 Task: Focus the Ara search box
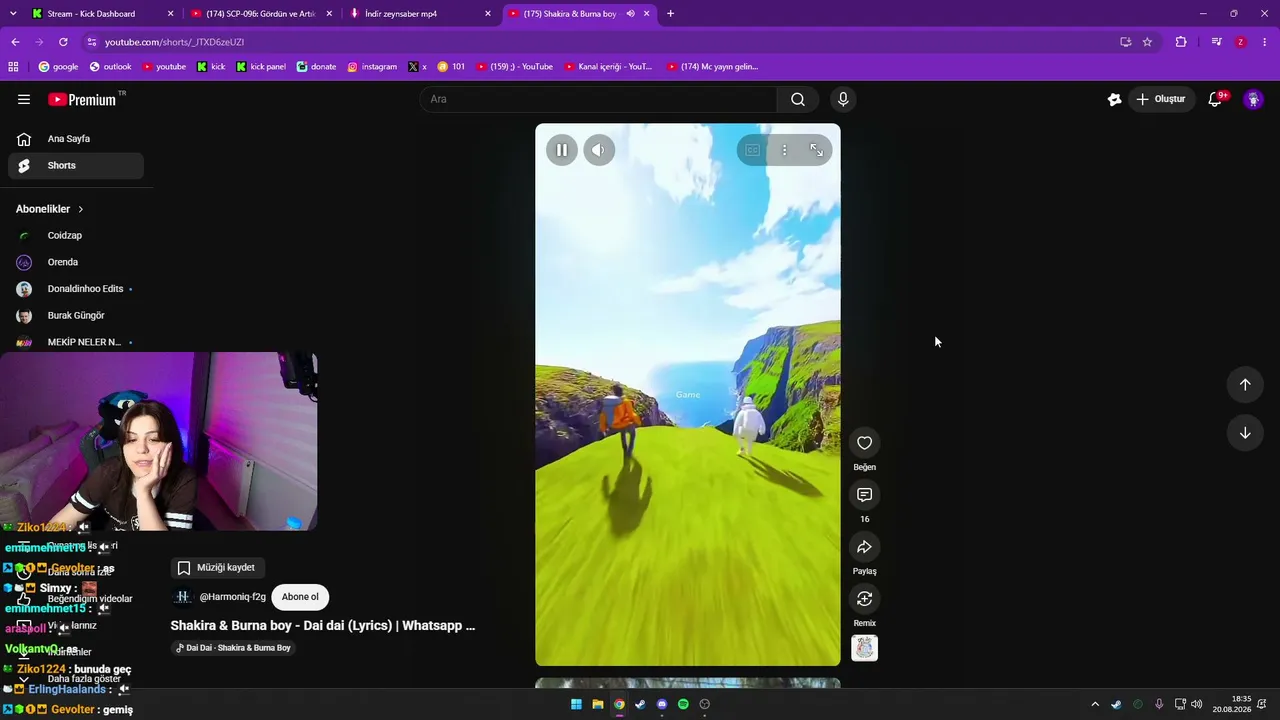click(600, 99)
